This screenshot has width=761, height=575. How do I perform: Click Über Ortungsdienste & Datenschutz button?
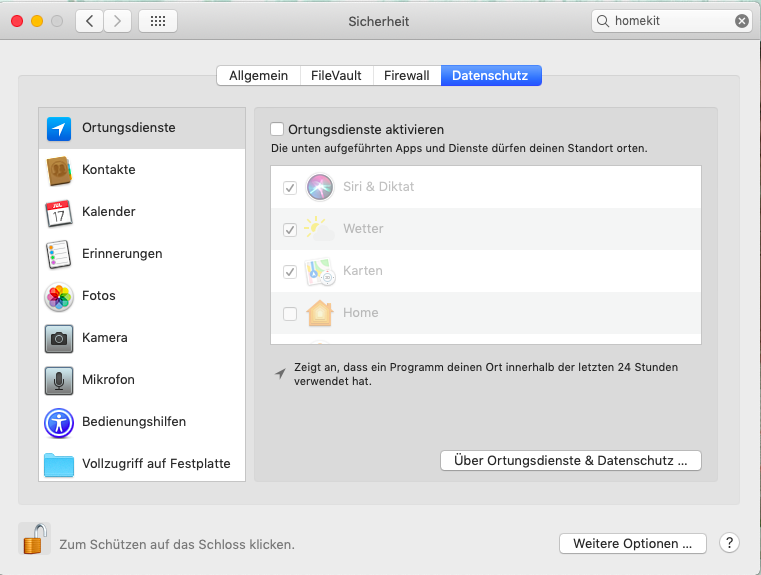pyautogui.click(x=570, y=461)
